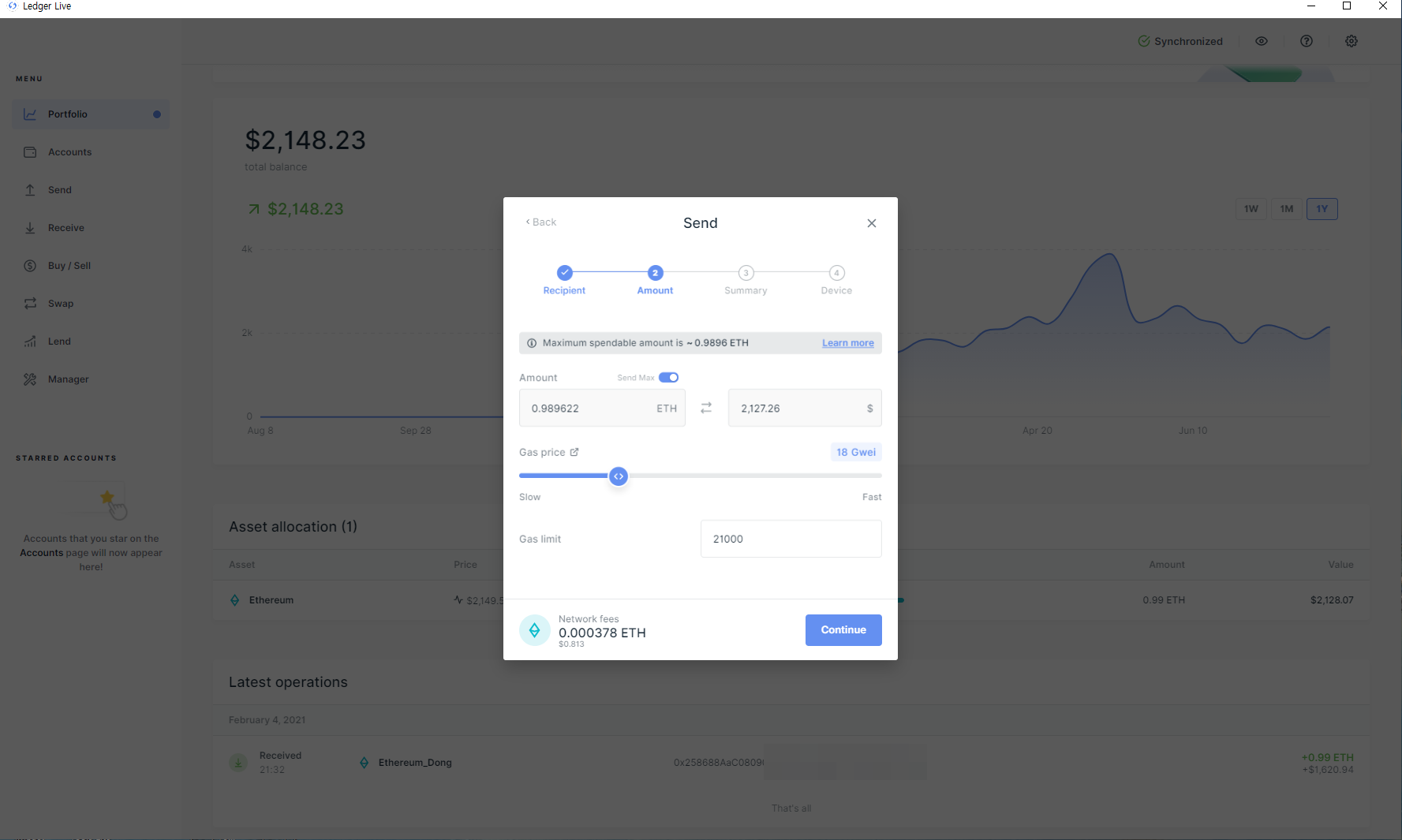Click the Received operation arrow icon
Viewport: 1402px width, 840px height.
[x=238, y=763]
